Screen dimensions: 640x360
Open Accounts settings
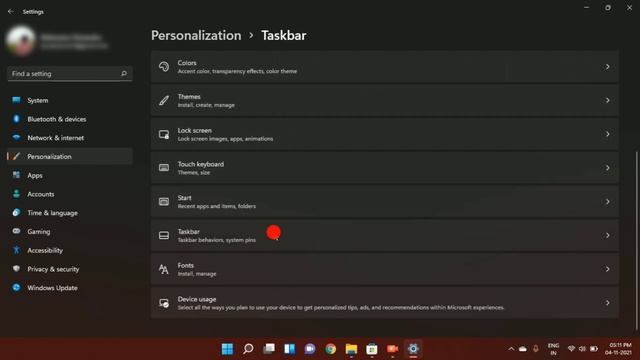(70, 194)
